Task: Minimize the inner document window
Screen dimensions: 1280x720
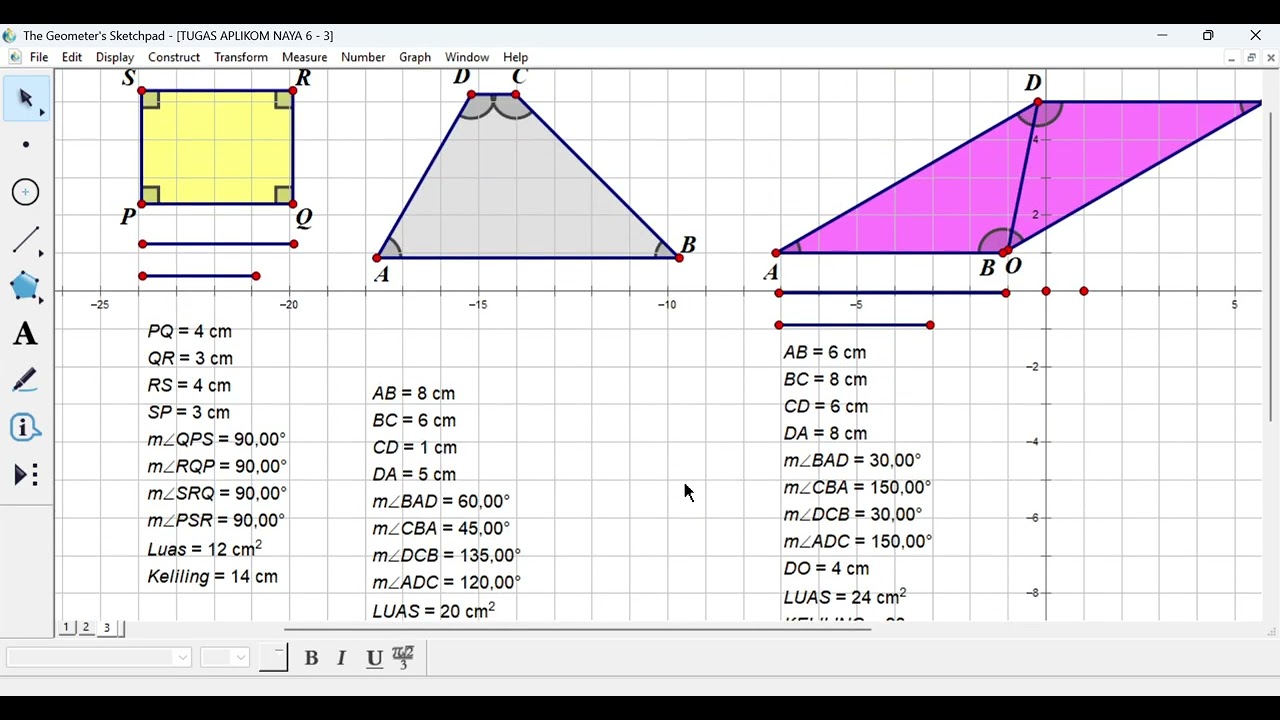Action: 1231,58
